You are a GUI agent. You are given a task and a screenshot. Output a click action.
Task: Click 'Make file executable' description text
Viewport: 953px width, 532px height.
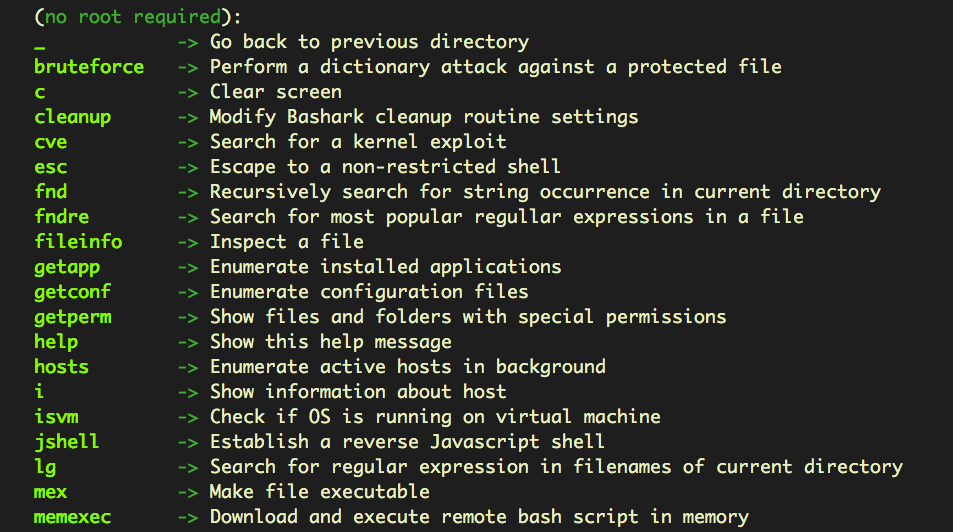point(319,492)
